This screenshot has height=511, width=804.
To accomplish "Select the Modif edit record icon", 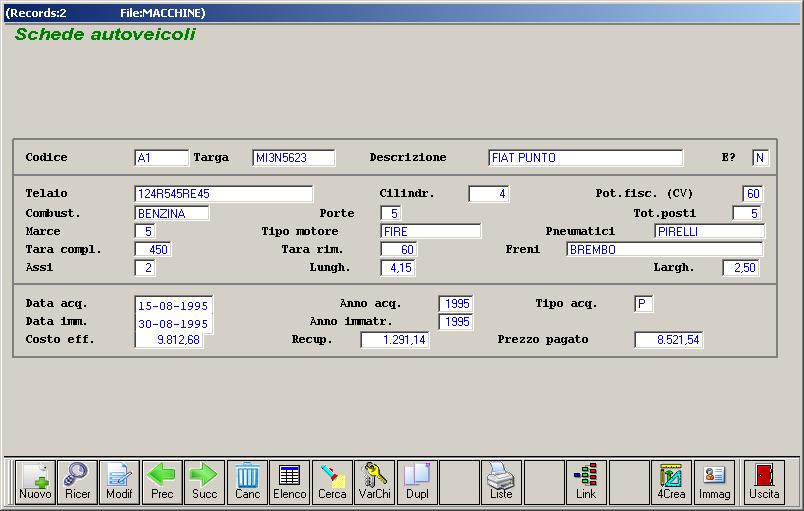I will pos(119,482).
